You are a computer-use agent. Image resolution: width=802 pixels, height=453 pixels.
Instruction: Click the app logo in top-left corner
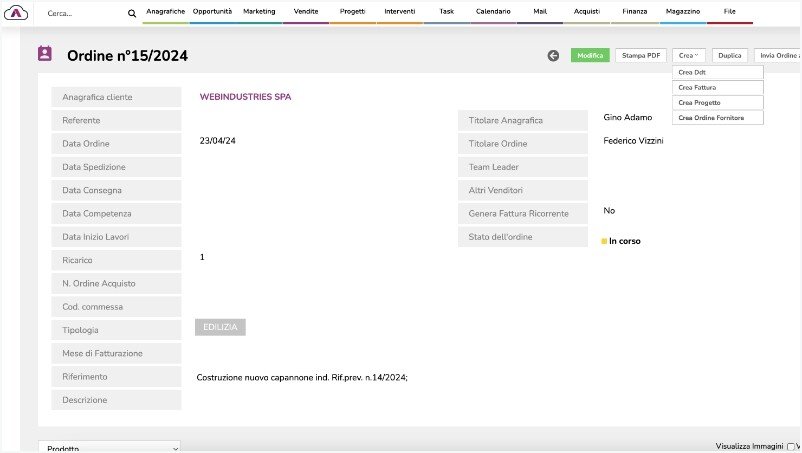click(x=17, y=13)
